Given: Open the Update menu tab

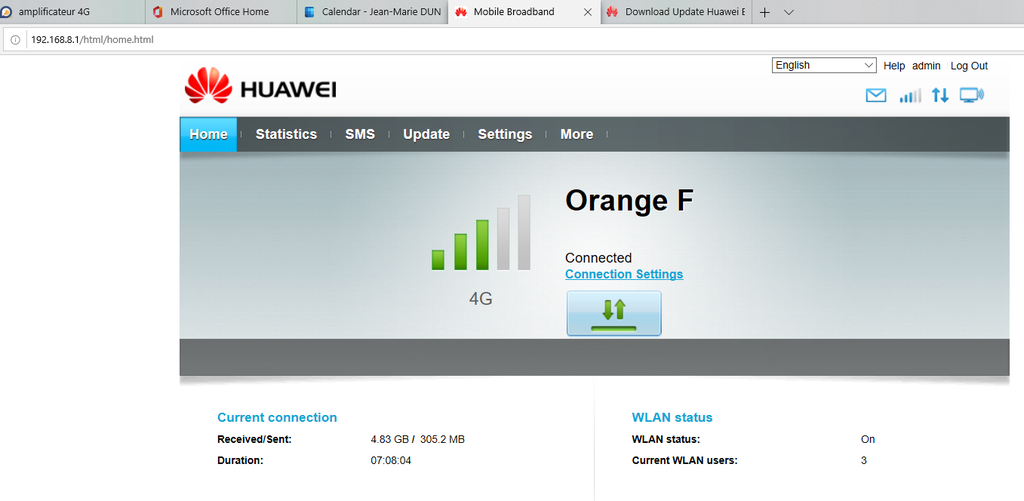Looking at the screenshot, I should point(426,135).
